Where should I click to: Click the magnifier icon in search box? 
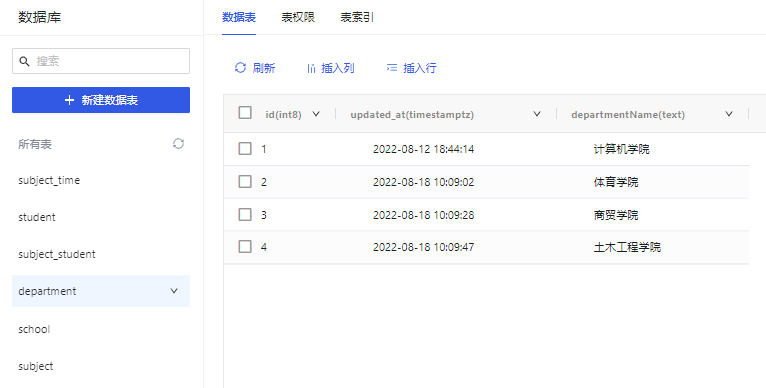(x=24, y=62)
